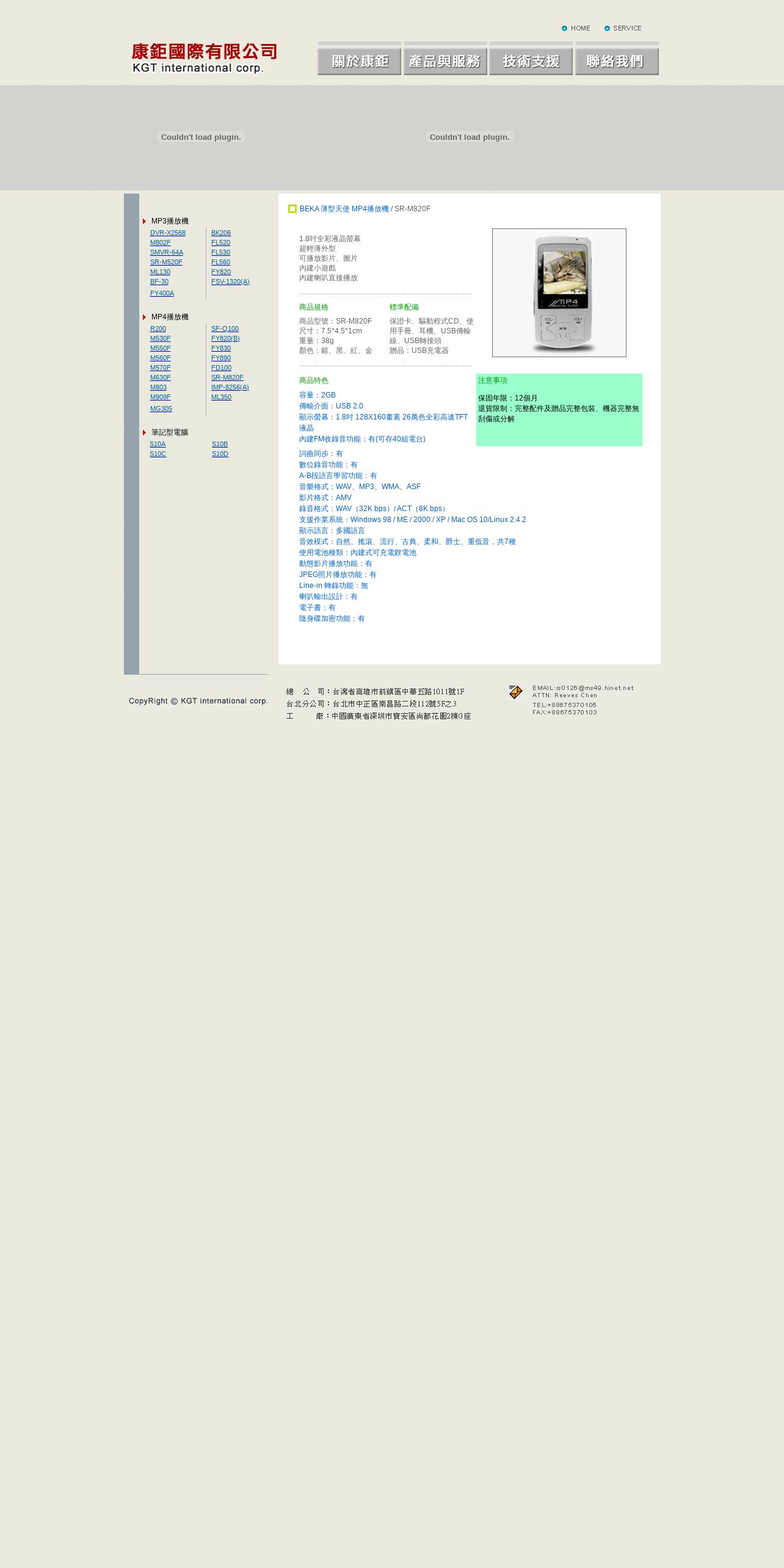The image size is (784, 1568).
Task: Open the SR-M520F product link
Action: [x=166, y=262]
